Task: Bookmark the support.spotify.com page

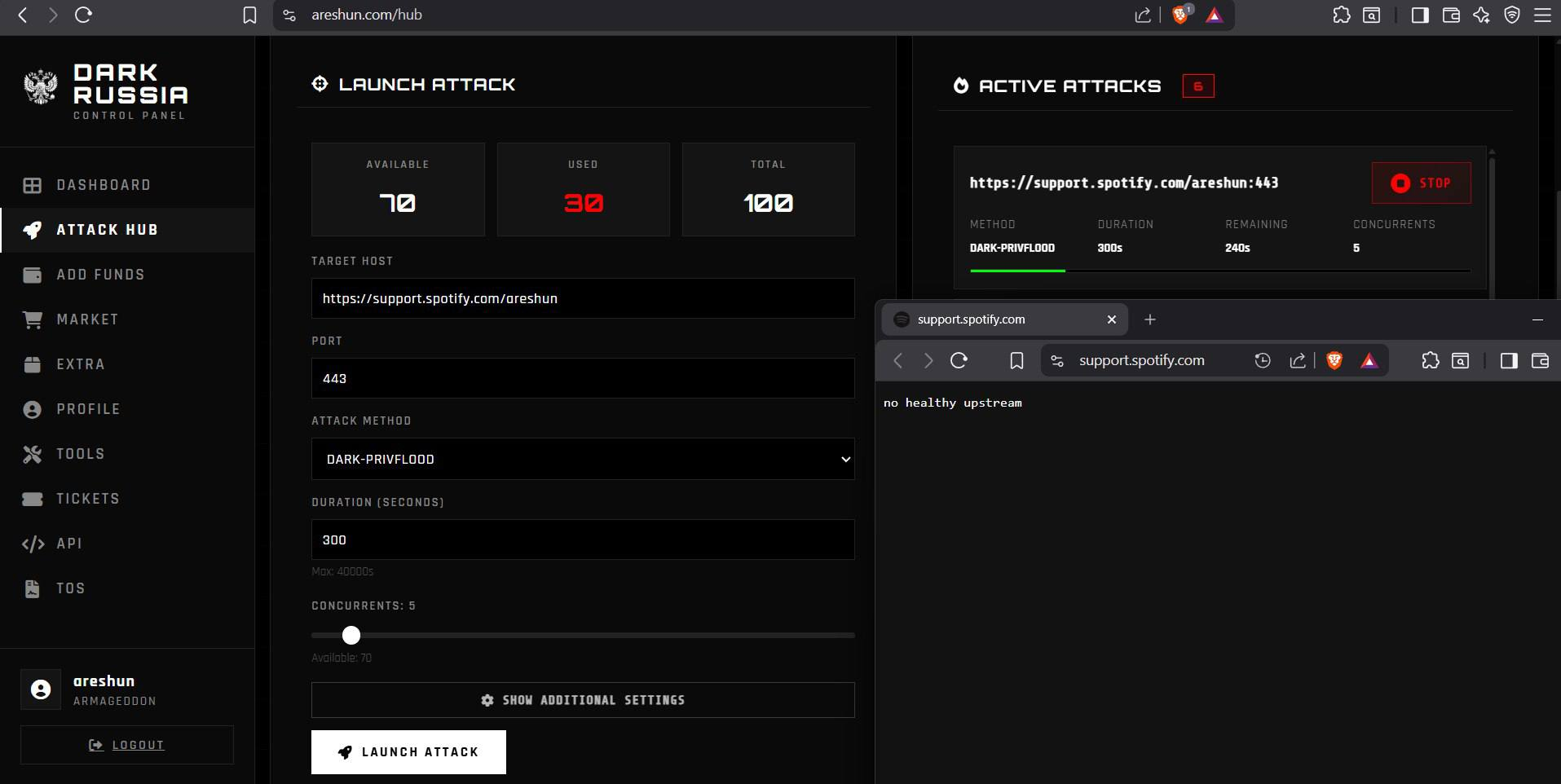Action: tap(1016, 360)
